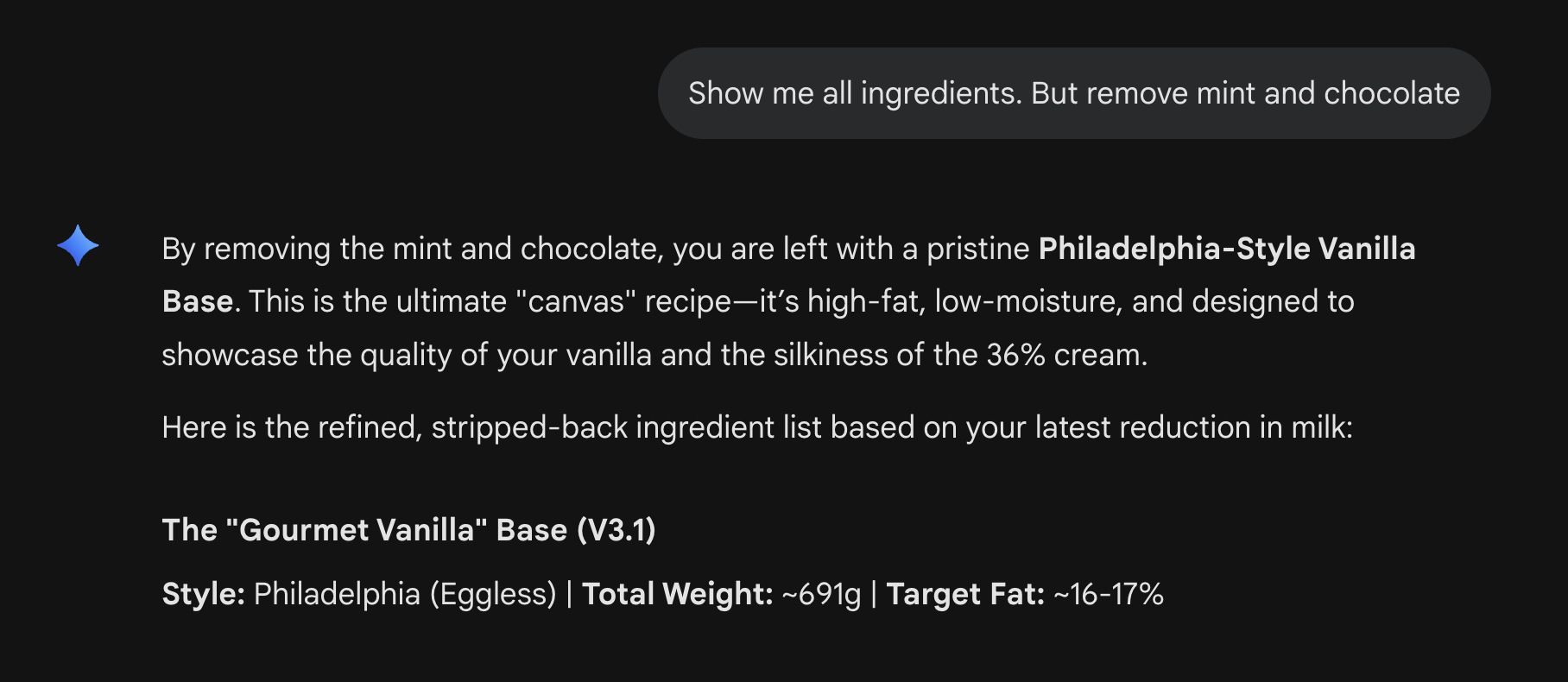
Task: Click the bold word "Base" starting second line
Action: [x=198, y=302]
